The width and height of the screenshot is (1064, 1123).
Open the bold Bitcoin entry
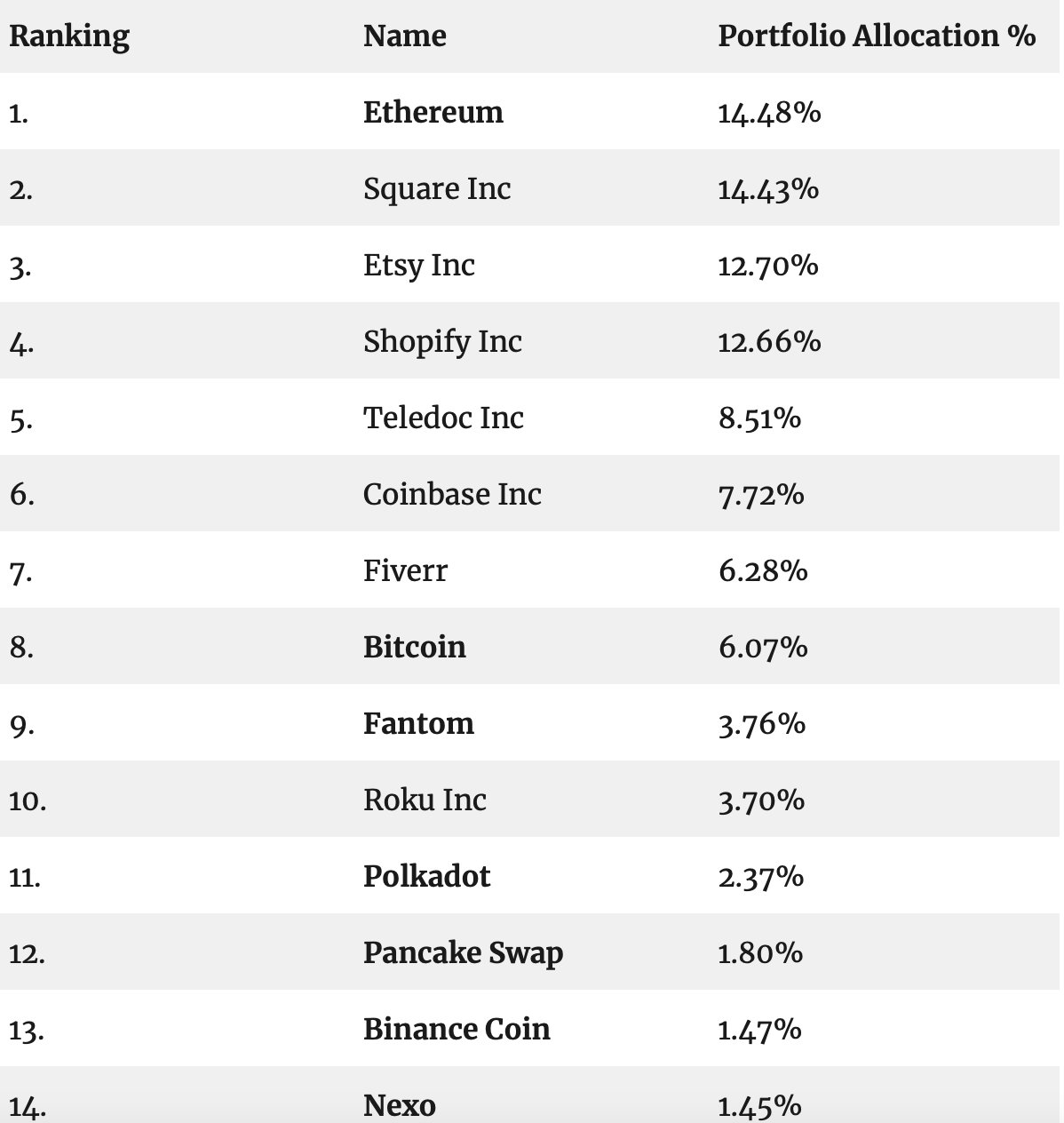click(414, 647)
